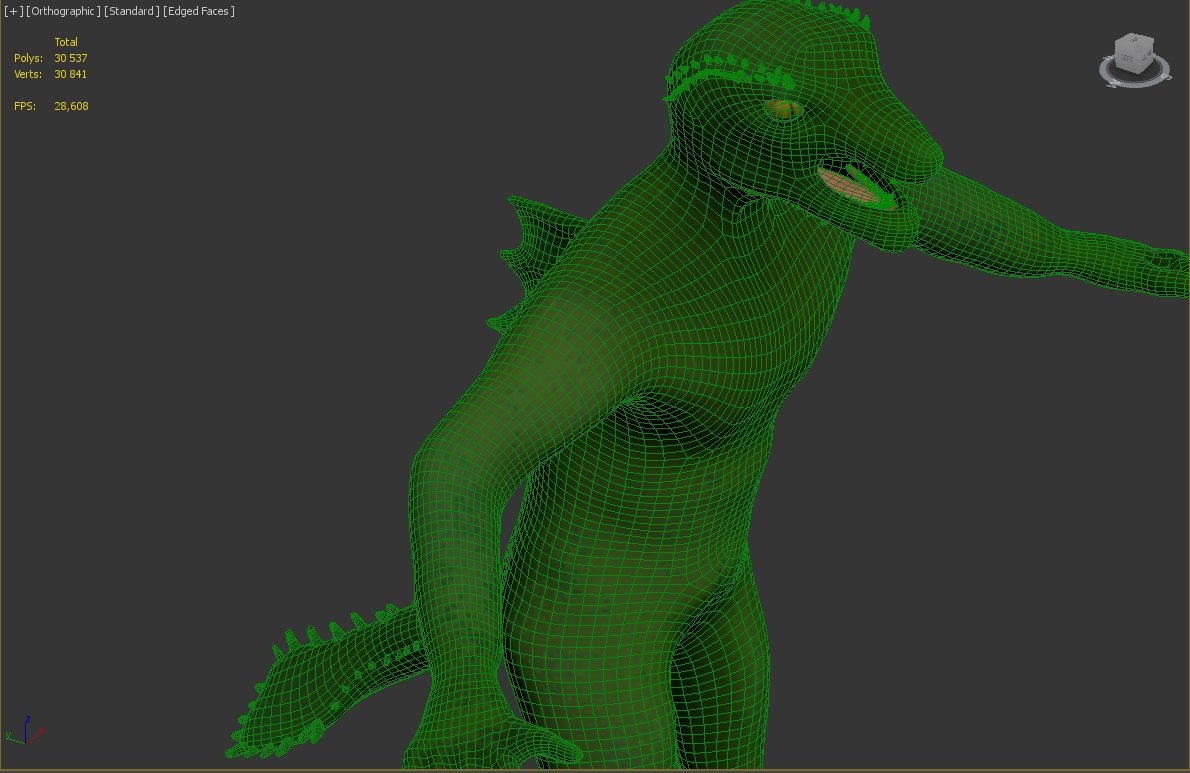Click the FPS: statistics label
The image size is (1190, 773).
[25, 106]
